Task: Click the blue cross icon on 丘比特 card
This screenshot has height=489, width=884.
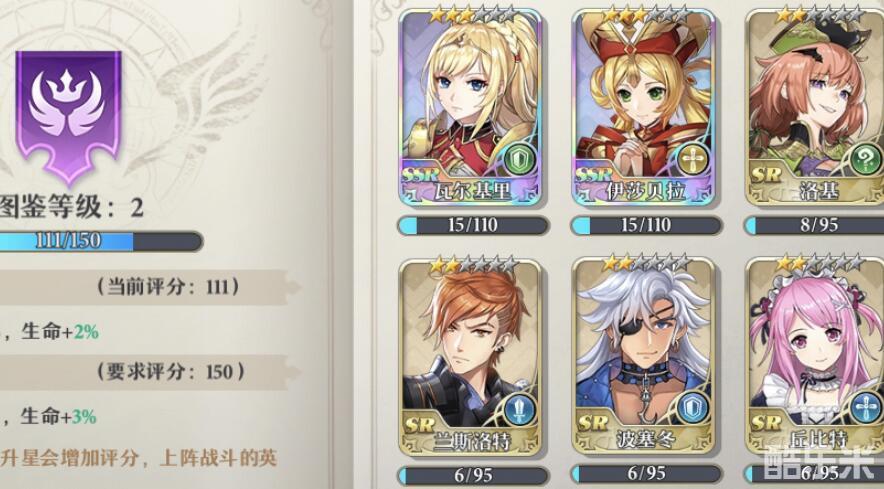Action: point(863,408)
